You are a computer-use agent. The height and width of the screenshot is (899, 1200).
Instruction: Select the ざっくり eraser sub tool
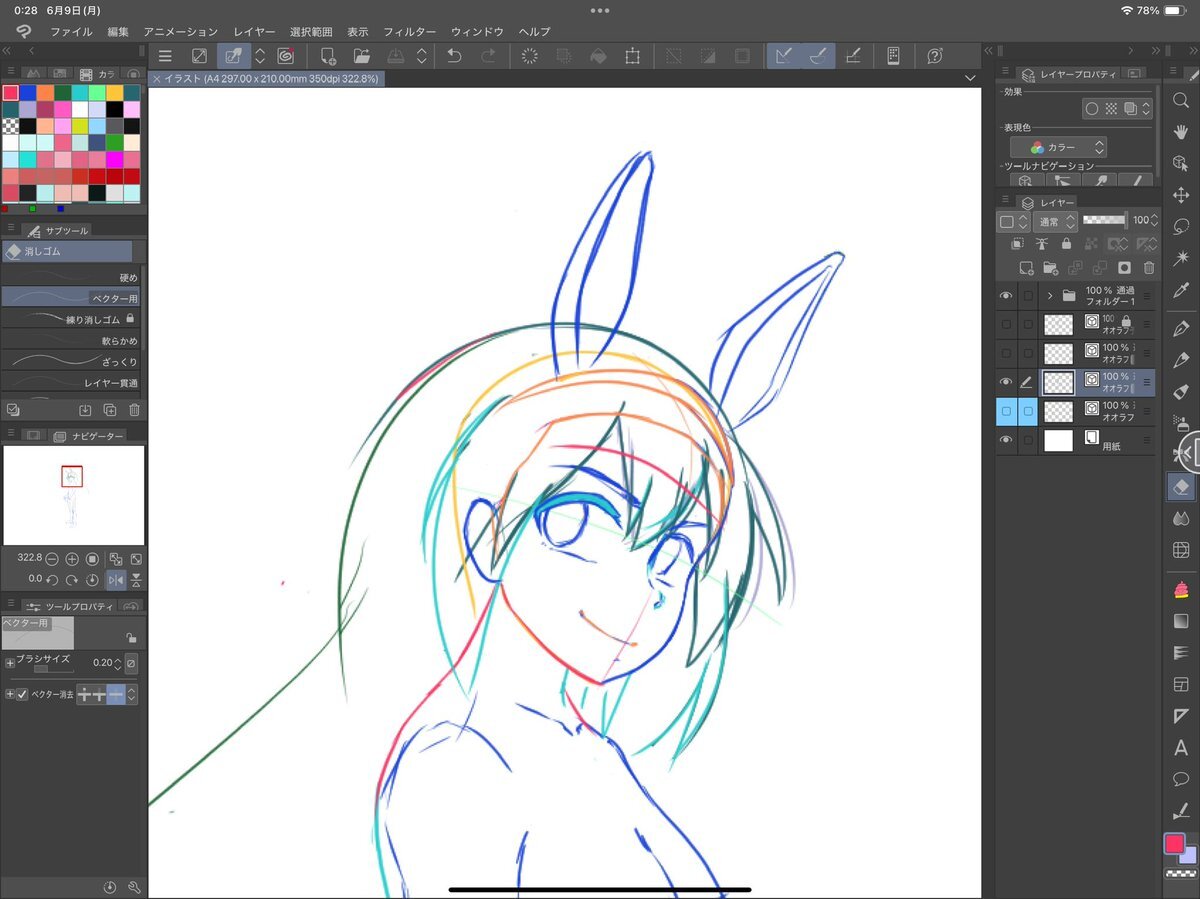tap(70, 361)
